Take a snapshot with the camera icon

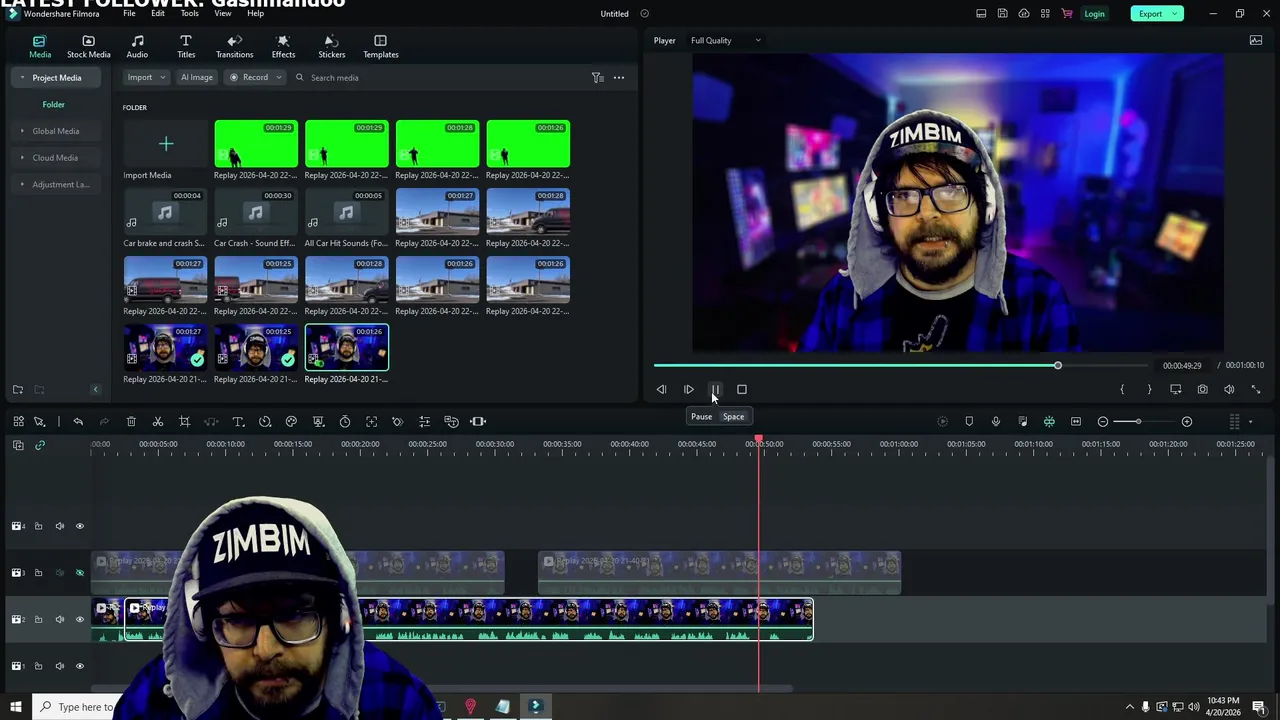(x=1202, y=390)
